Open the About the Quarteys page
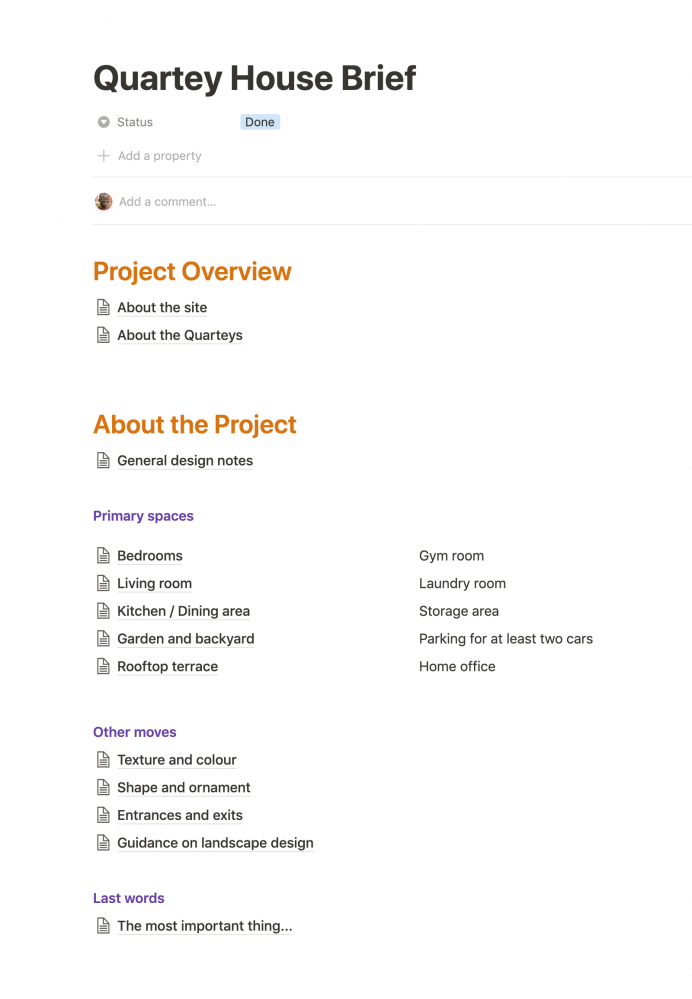 click(180, 336)
